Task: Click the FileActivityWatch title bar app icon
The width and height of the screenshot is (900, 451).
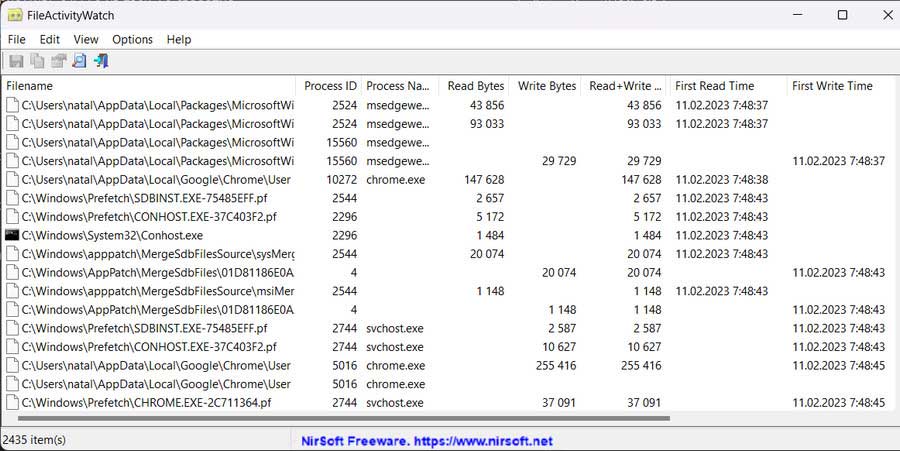Action: 15,15
